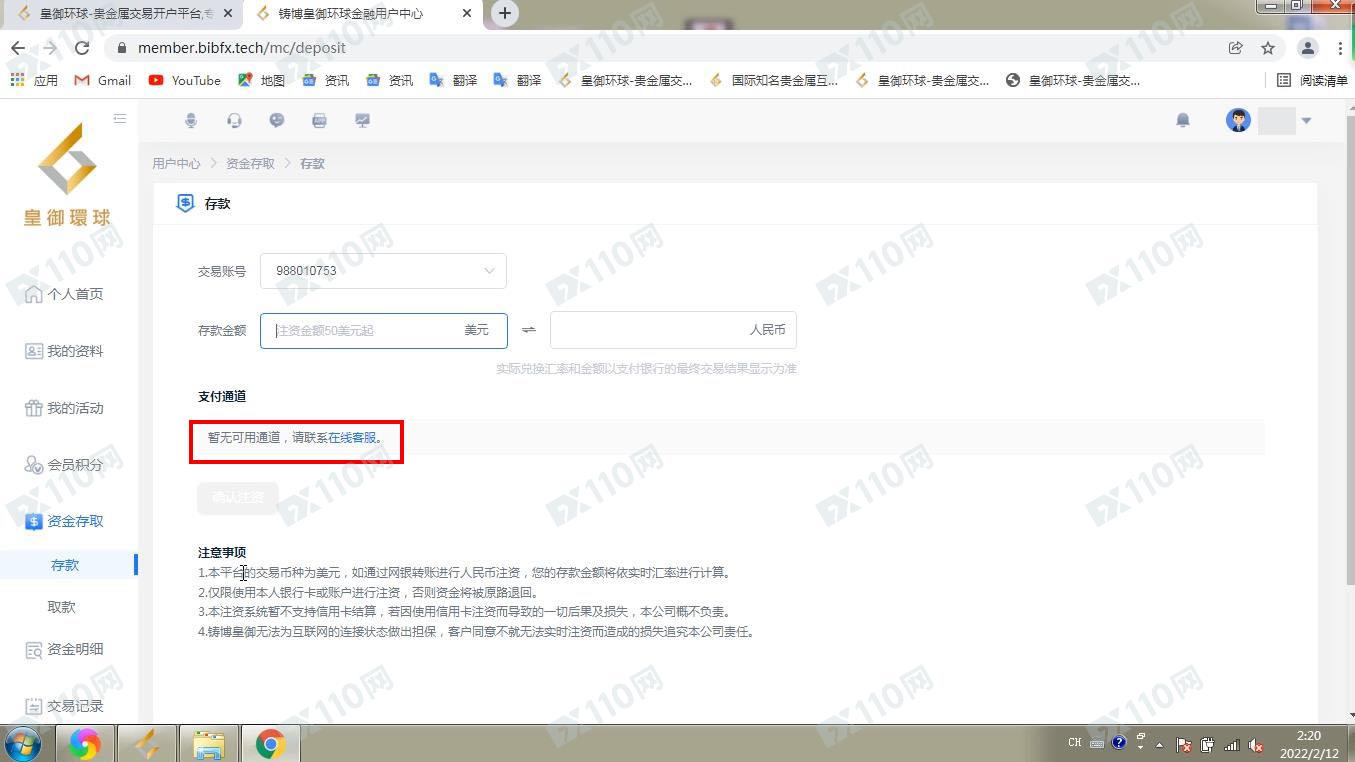
Task: Open the headset customer service icon
Action: (234, 120)
